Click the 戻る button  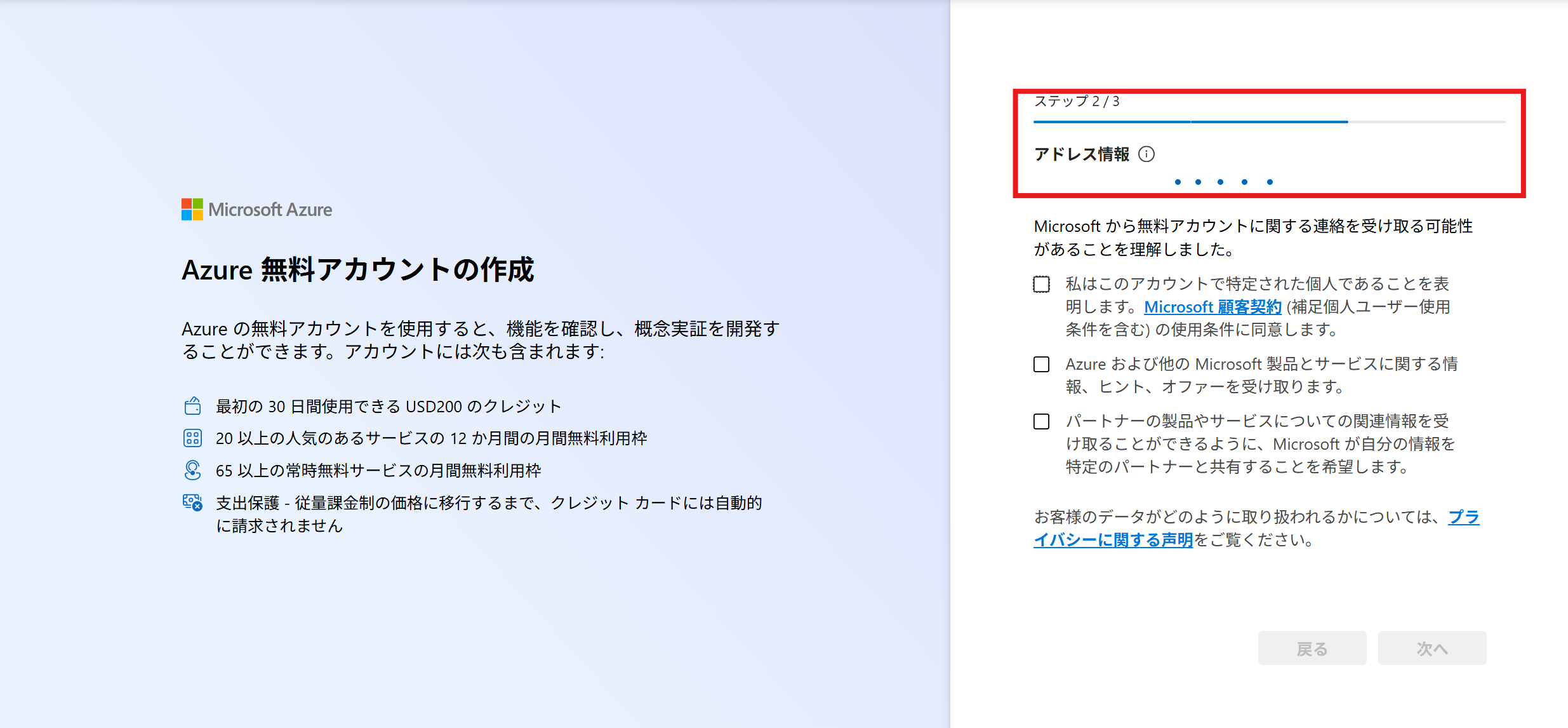coord(1312,647)
